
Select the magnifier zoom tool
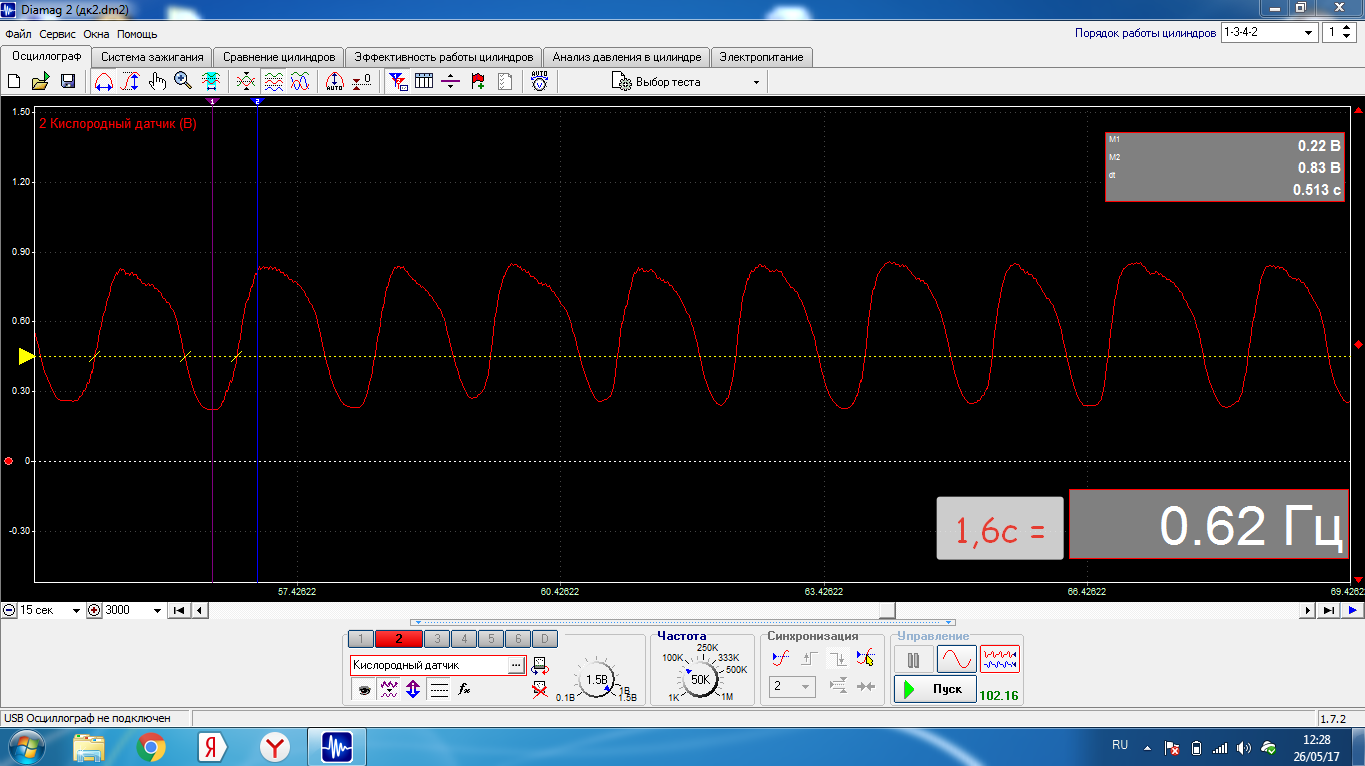tap(183, 82)
